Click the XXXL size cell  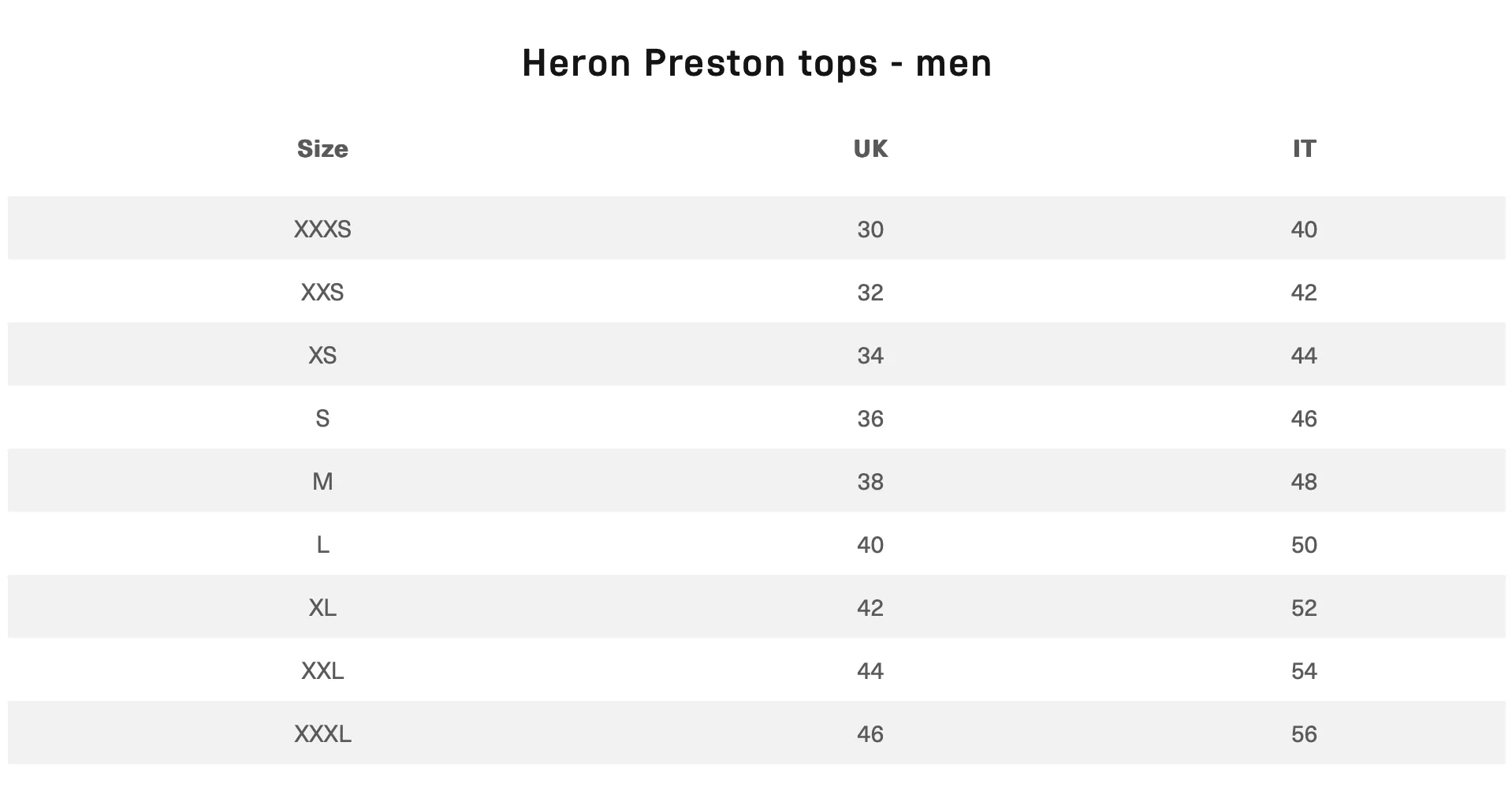tap(322, 734)
